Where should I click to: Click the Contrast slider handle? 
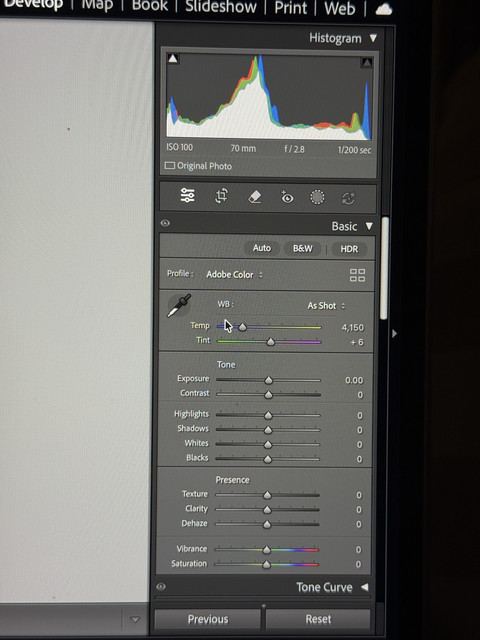268,395
